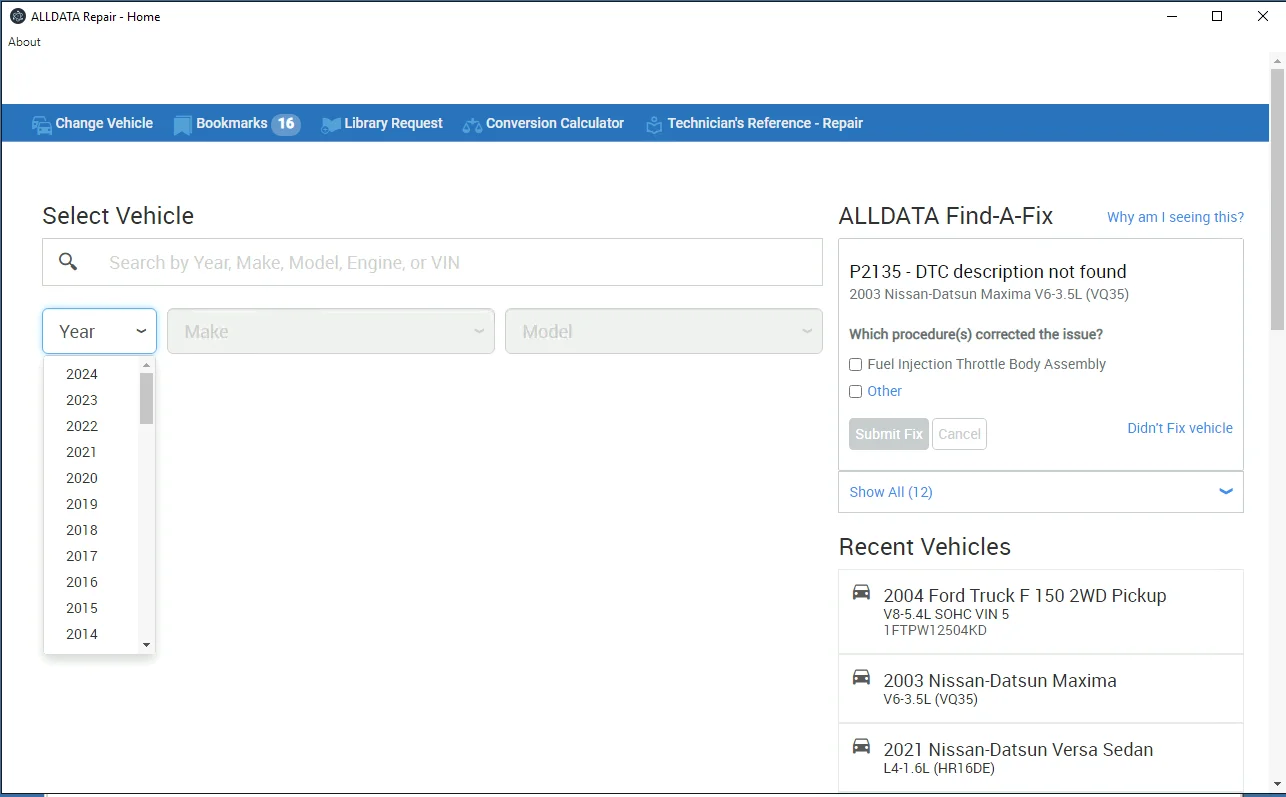
Task: Click the Bookmarks count badge 16
Action: pyautogui.click(x=286, y=124)
